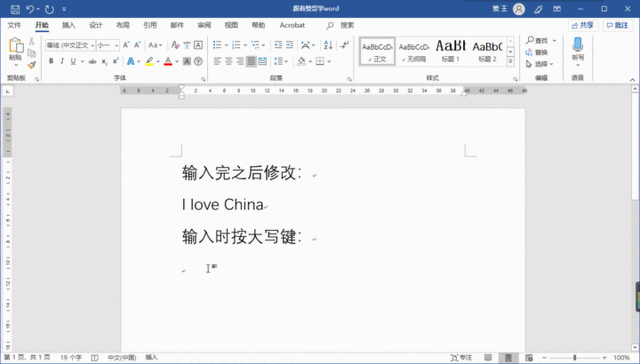Toggle superscript formatting
The height and width of the screenshot is (364, 640).
pos(116,61)
